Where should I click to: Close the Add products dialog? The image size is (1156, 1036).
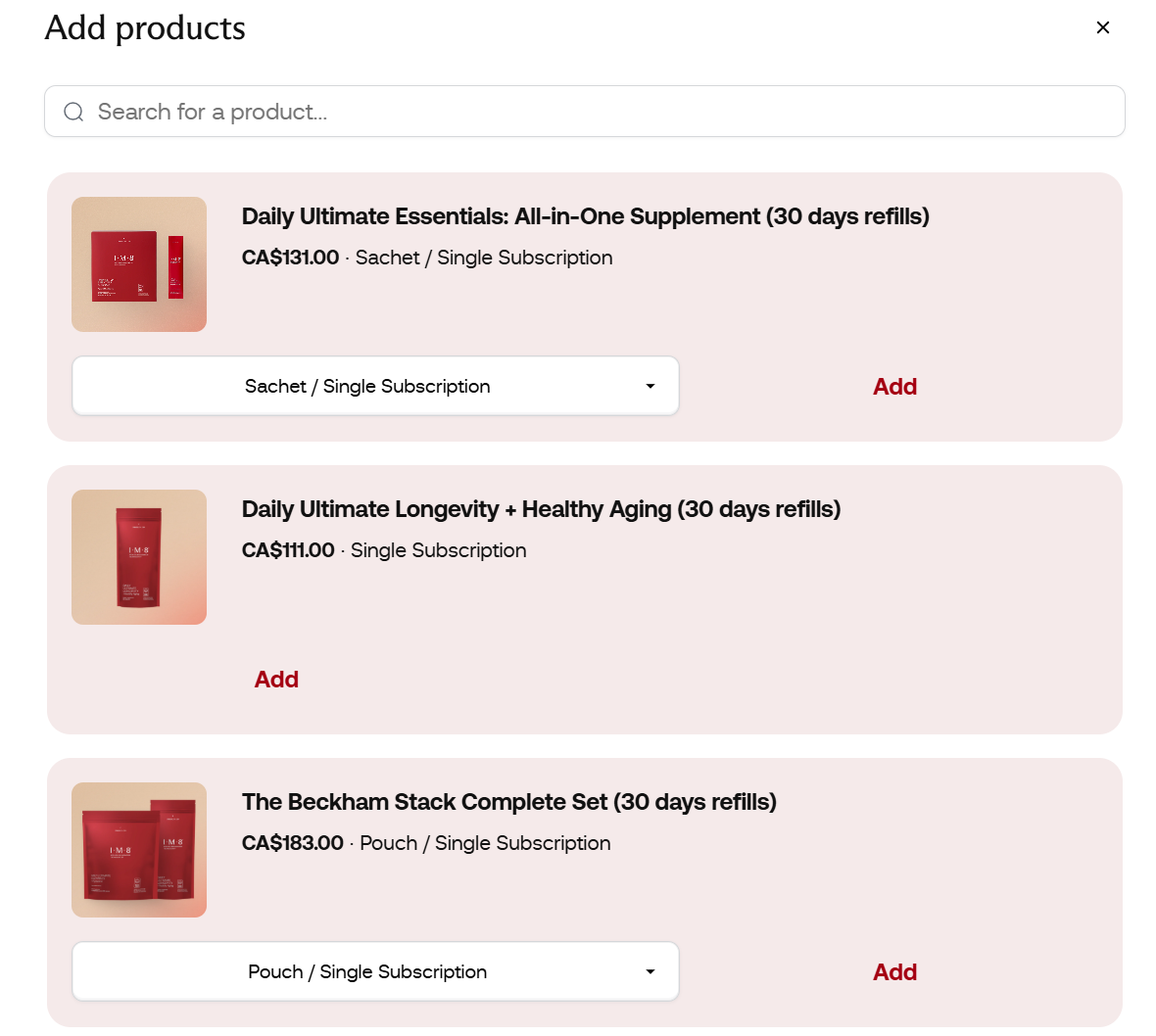point(1102,27)
